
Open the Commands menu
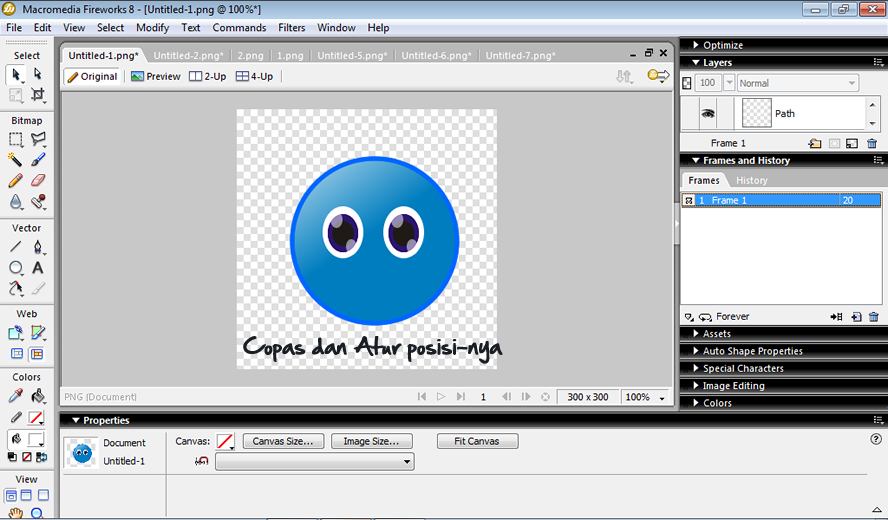pos(239,28)
